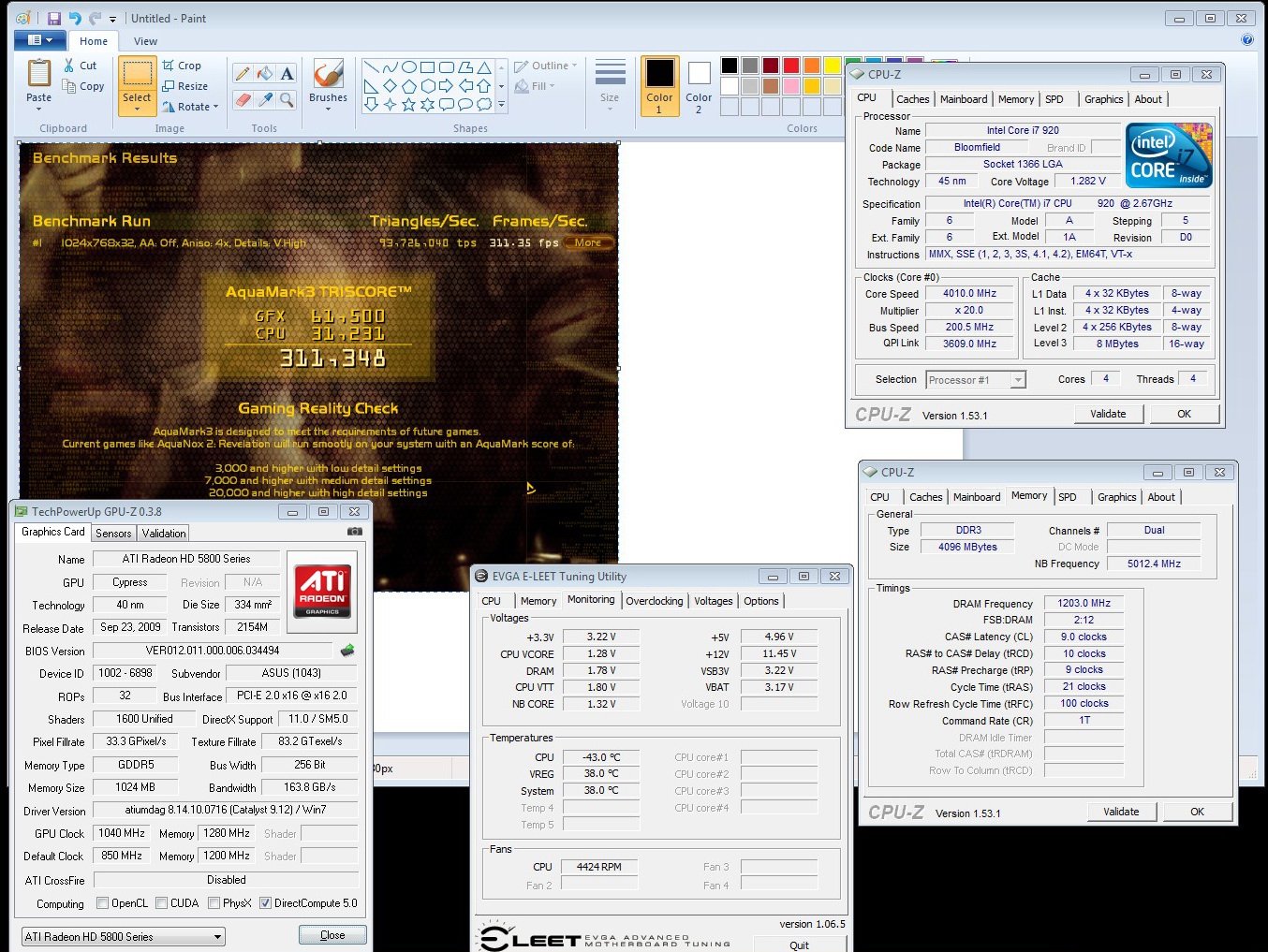Open the Paste dropdown arrow

point(39,108)
